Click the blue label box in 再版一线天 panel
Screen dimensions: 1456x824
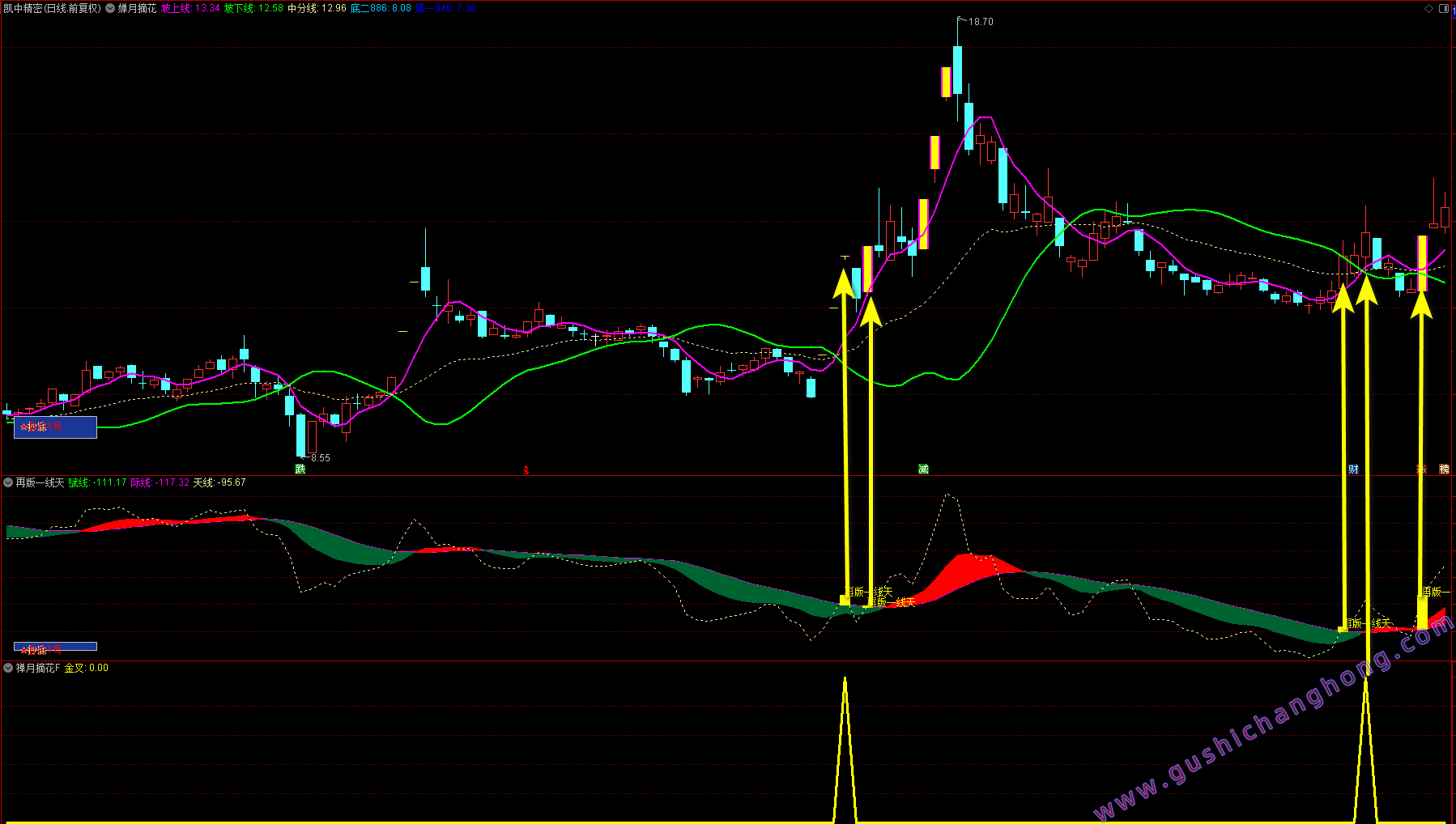pos(55,647)
